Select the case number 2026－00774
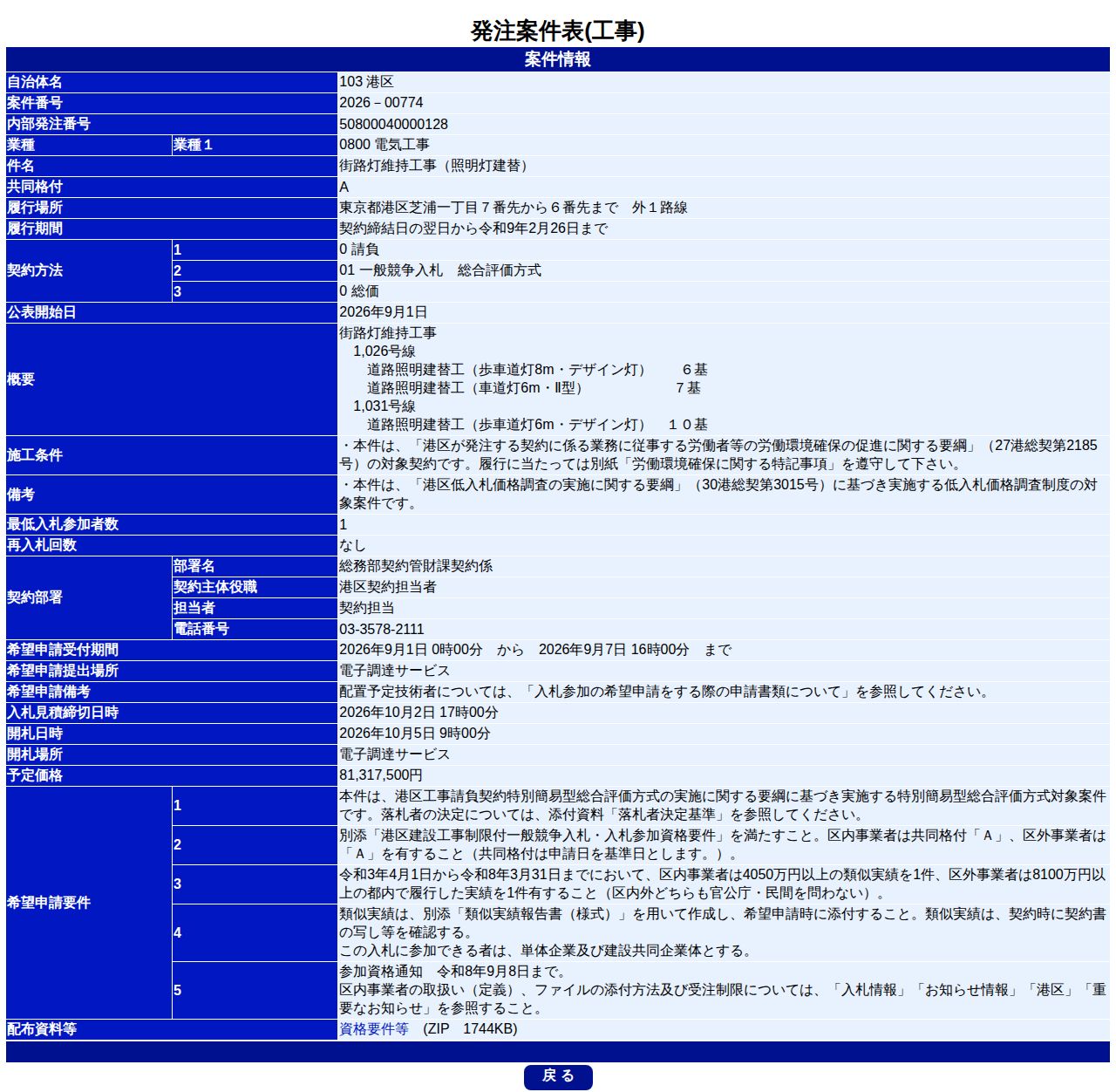 [x=381, y=103]
